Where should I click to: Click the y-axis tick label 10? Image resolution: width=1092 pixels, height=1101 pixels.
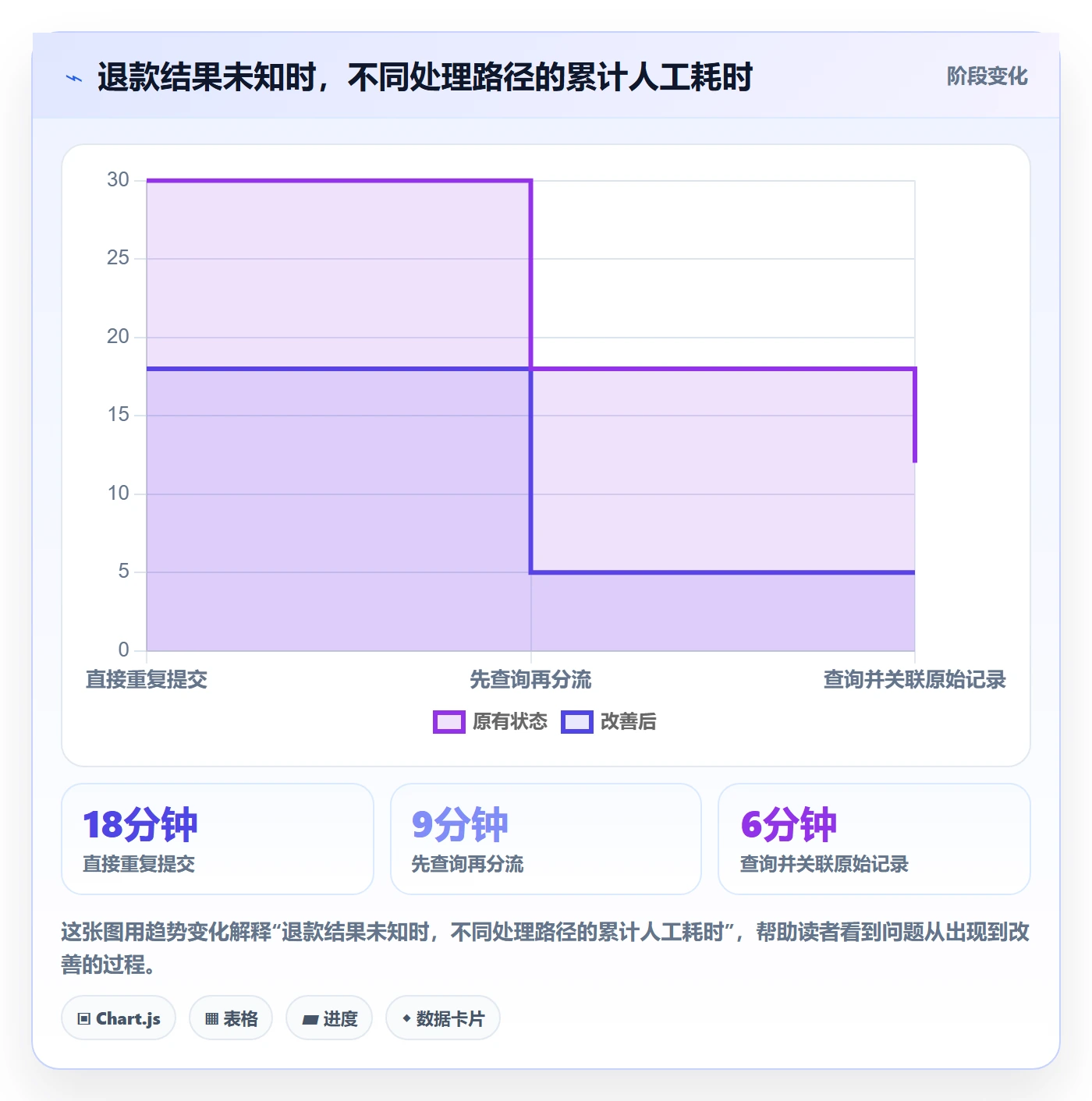pyautogui.click(x=118, y=494)
